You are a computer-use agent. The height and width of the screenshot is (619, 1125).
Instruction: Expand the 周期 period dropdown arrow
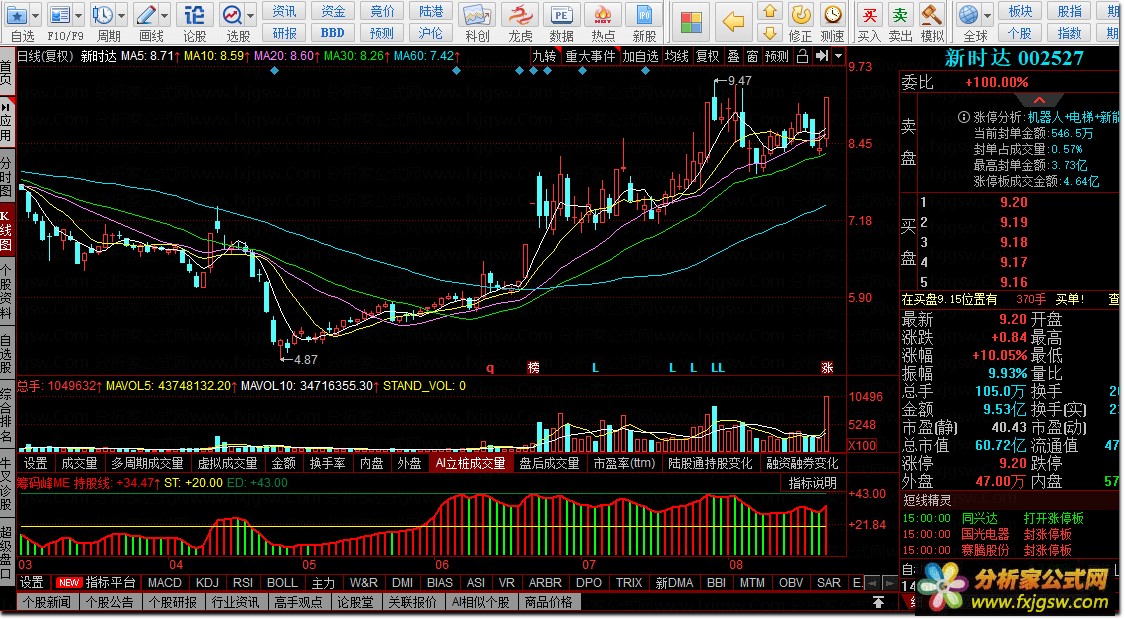point(121,14)
